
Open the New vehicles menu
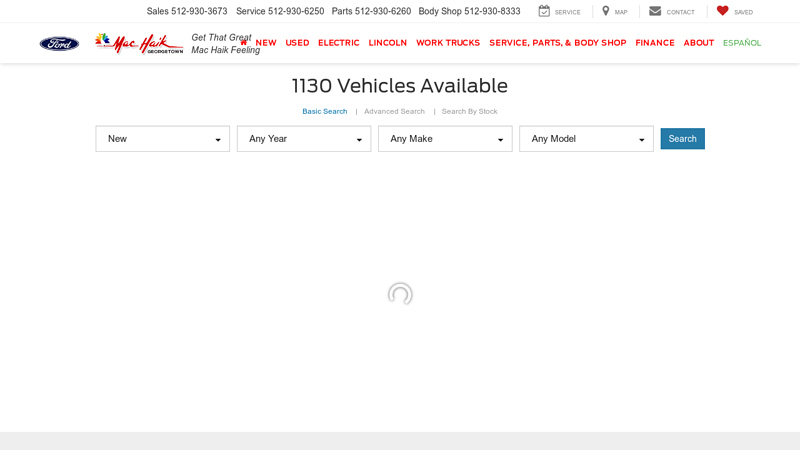266,43
